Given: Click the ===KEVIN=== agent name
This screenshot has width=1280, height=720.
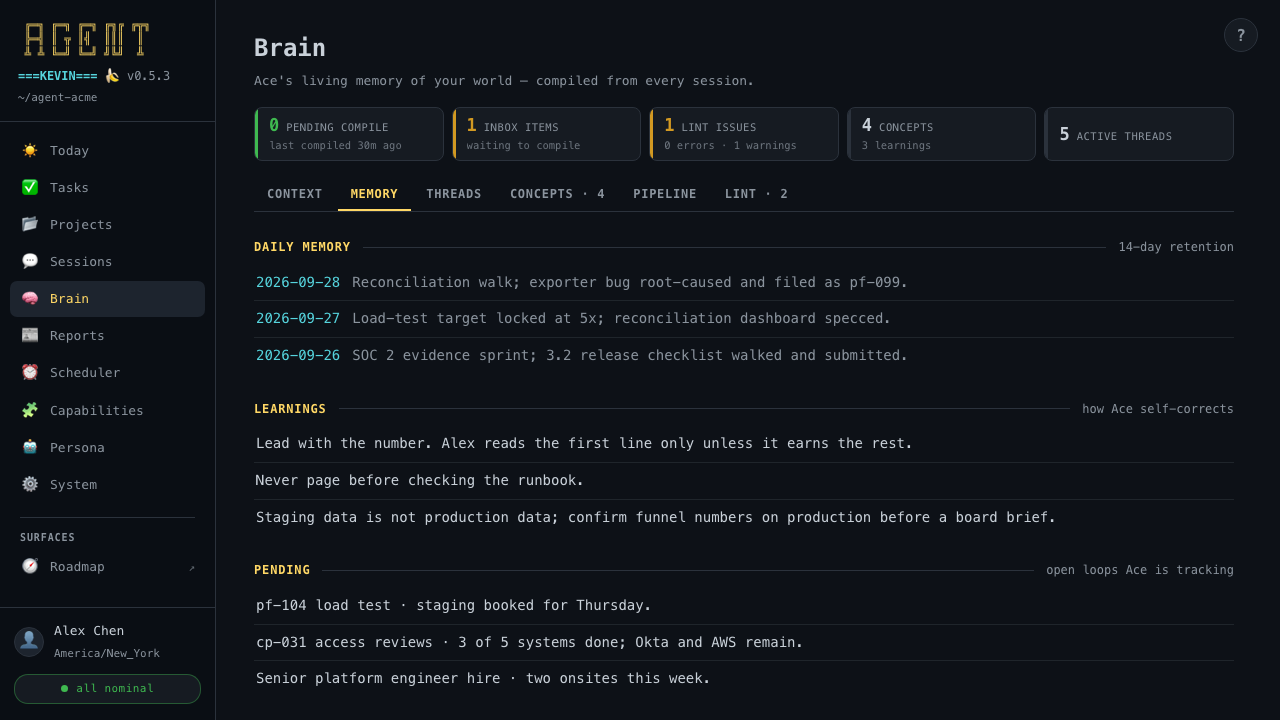Looking at the screenshot, I should (57, 76).
